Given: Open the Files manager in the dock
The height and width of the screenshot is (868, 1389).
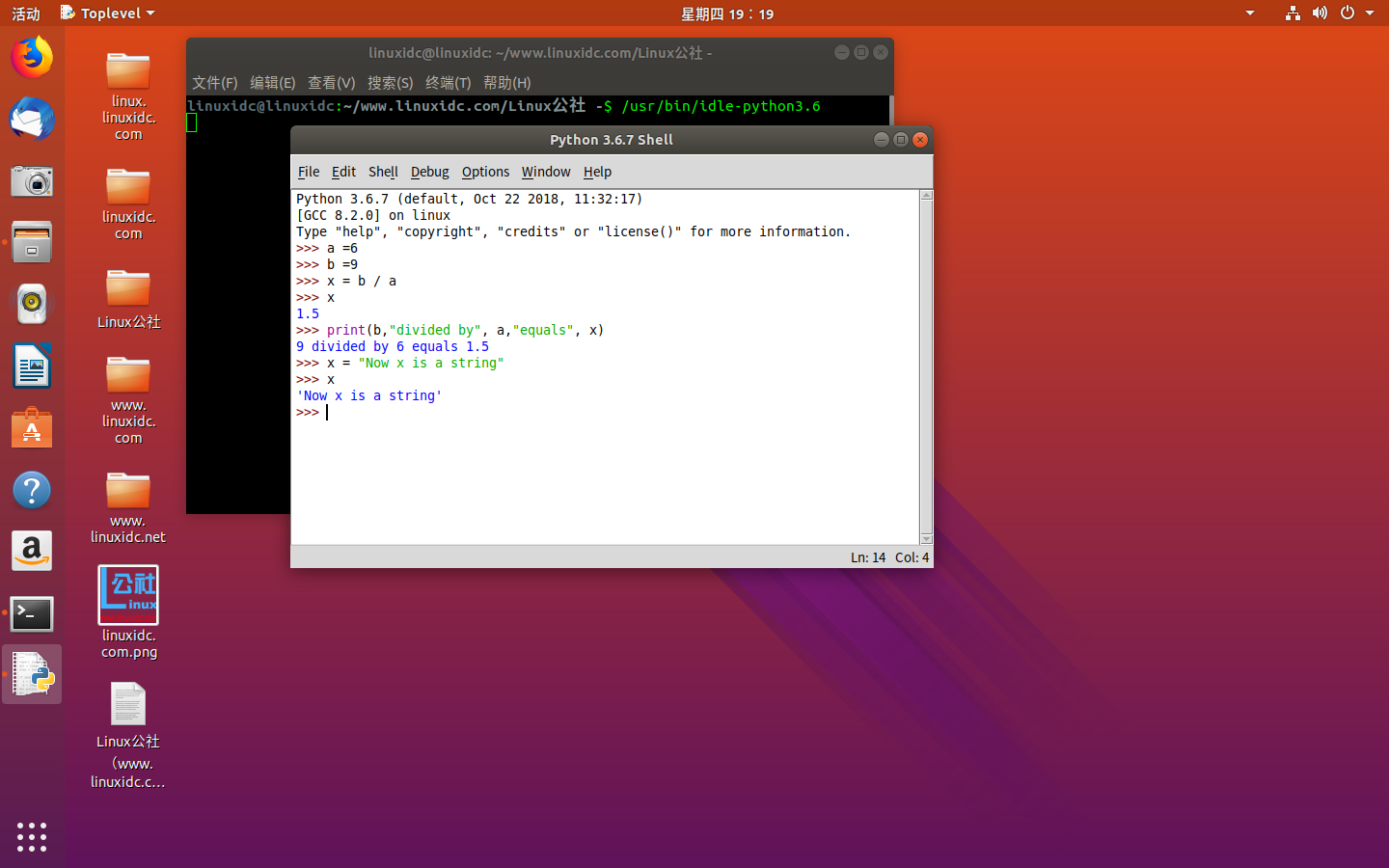Looking at the screenshot, I should click(32, 242).
